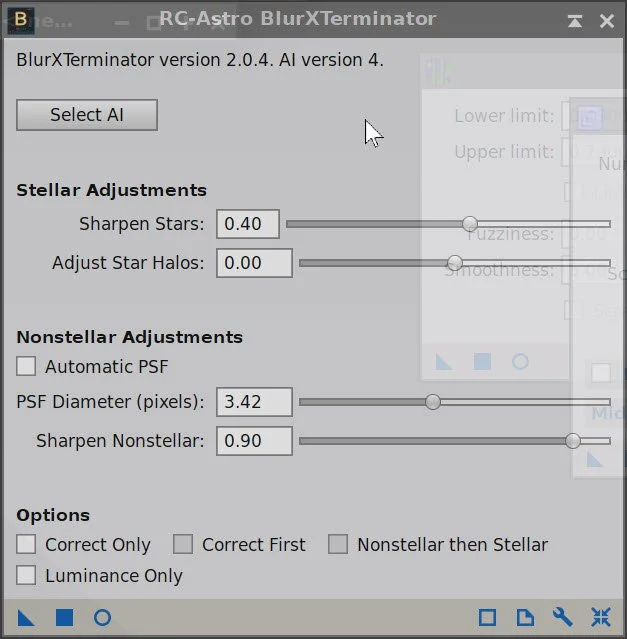Open preferences via wrench icon

click(x=563, y=617)
